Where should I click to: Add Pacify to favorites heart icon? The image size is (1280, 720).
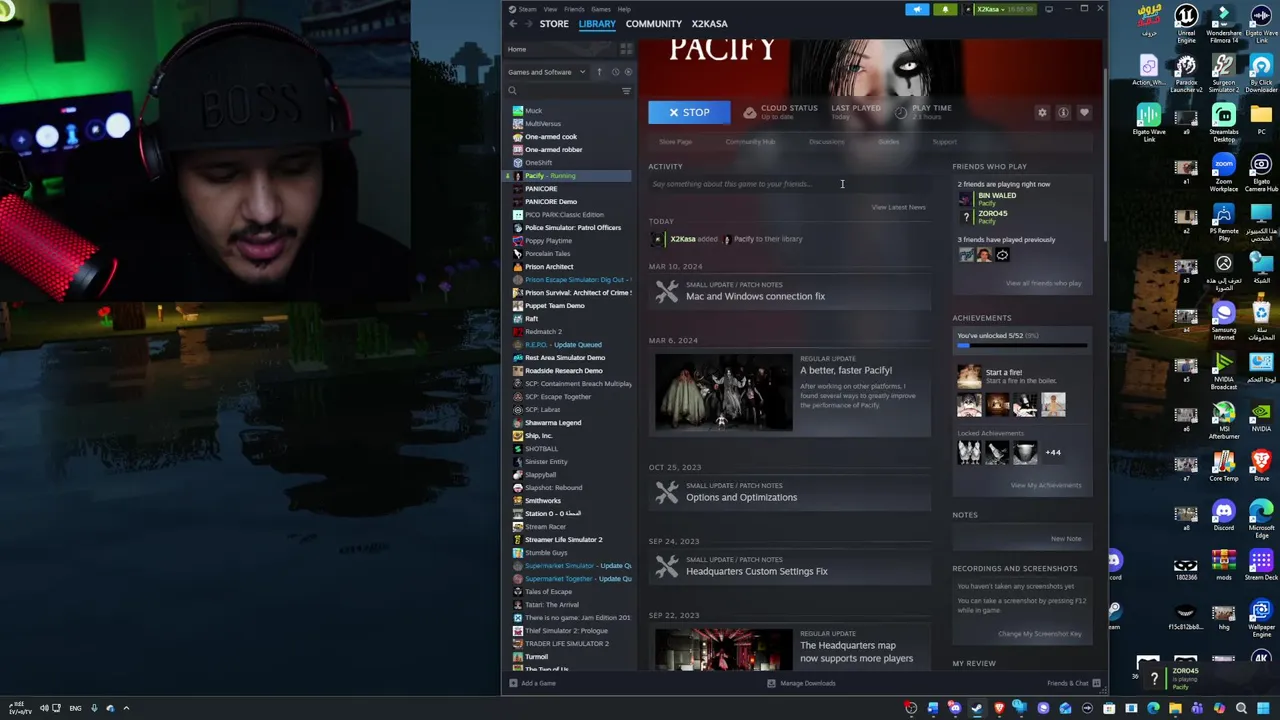(1084, 113)
